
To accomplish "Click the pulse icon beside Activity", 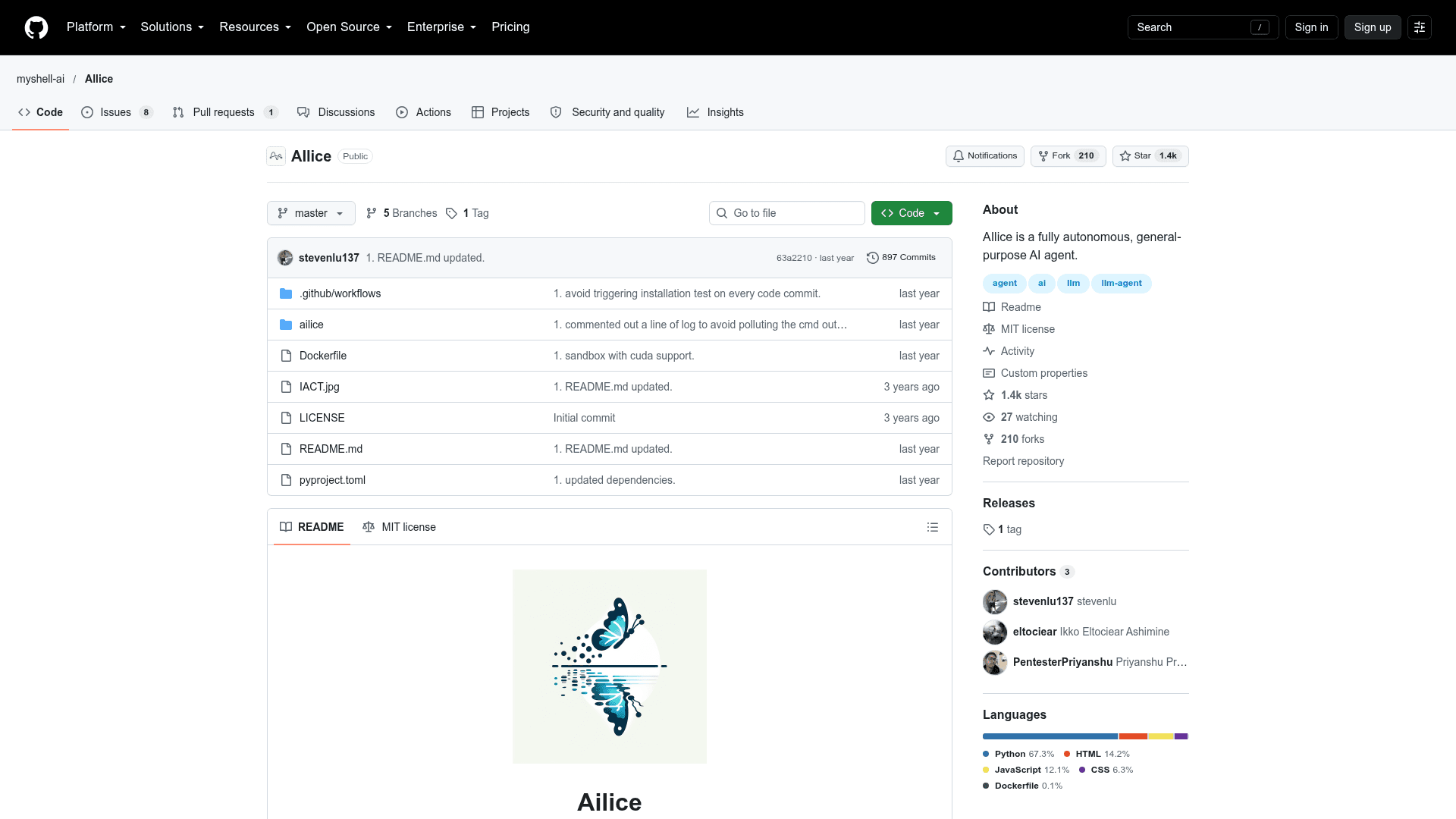I will click(x=989, y=351).
